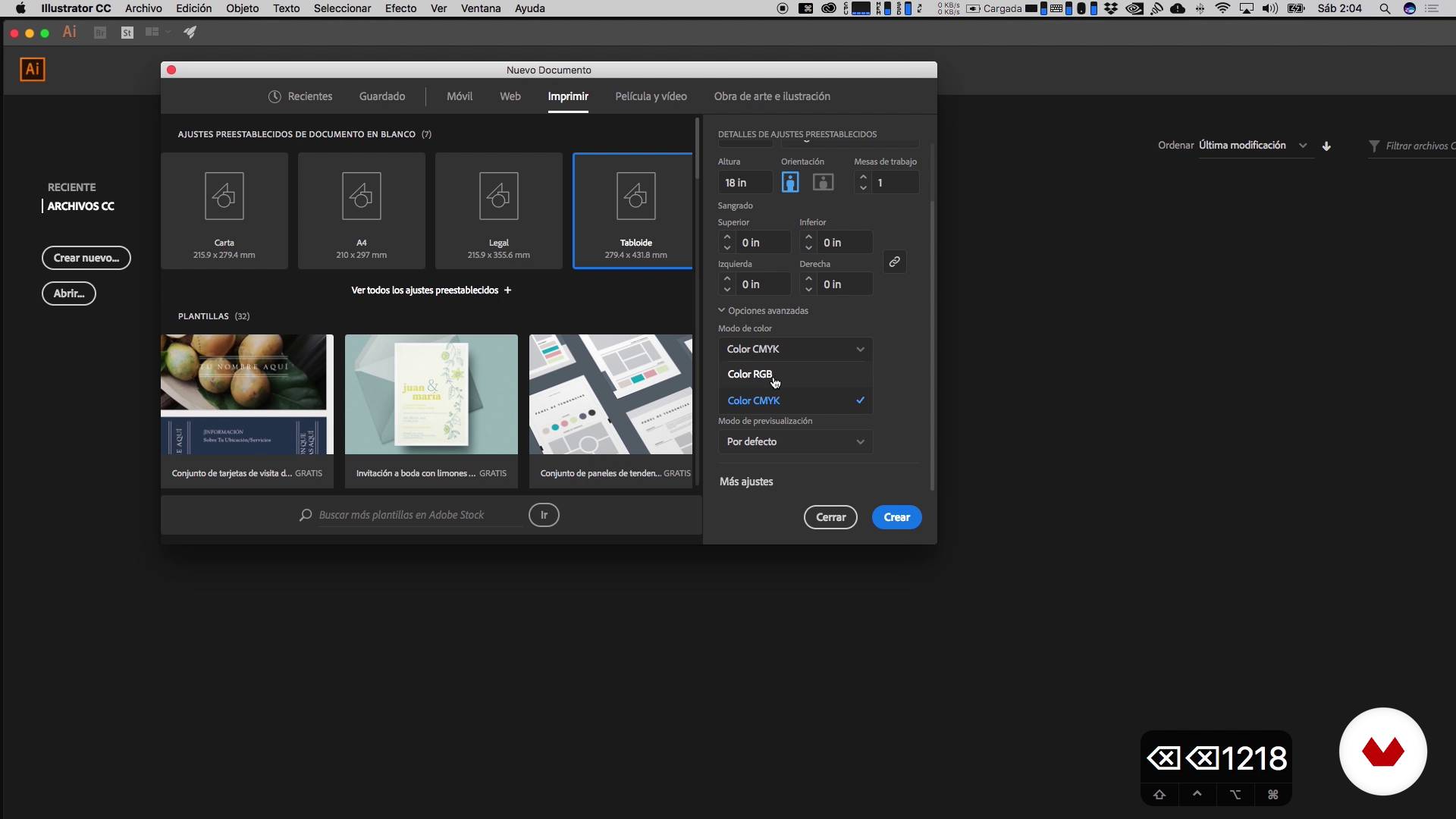Click the Altura input field
This screenshot has height=819, width=1456.
pos(745,183)
